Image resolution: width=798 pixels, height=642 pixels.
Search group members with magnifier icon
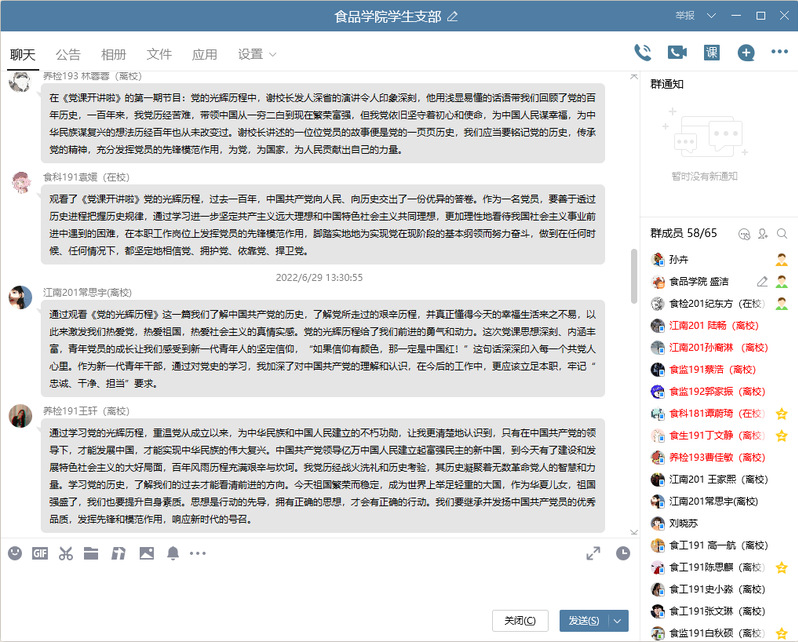click(782, 234)
